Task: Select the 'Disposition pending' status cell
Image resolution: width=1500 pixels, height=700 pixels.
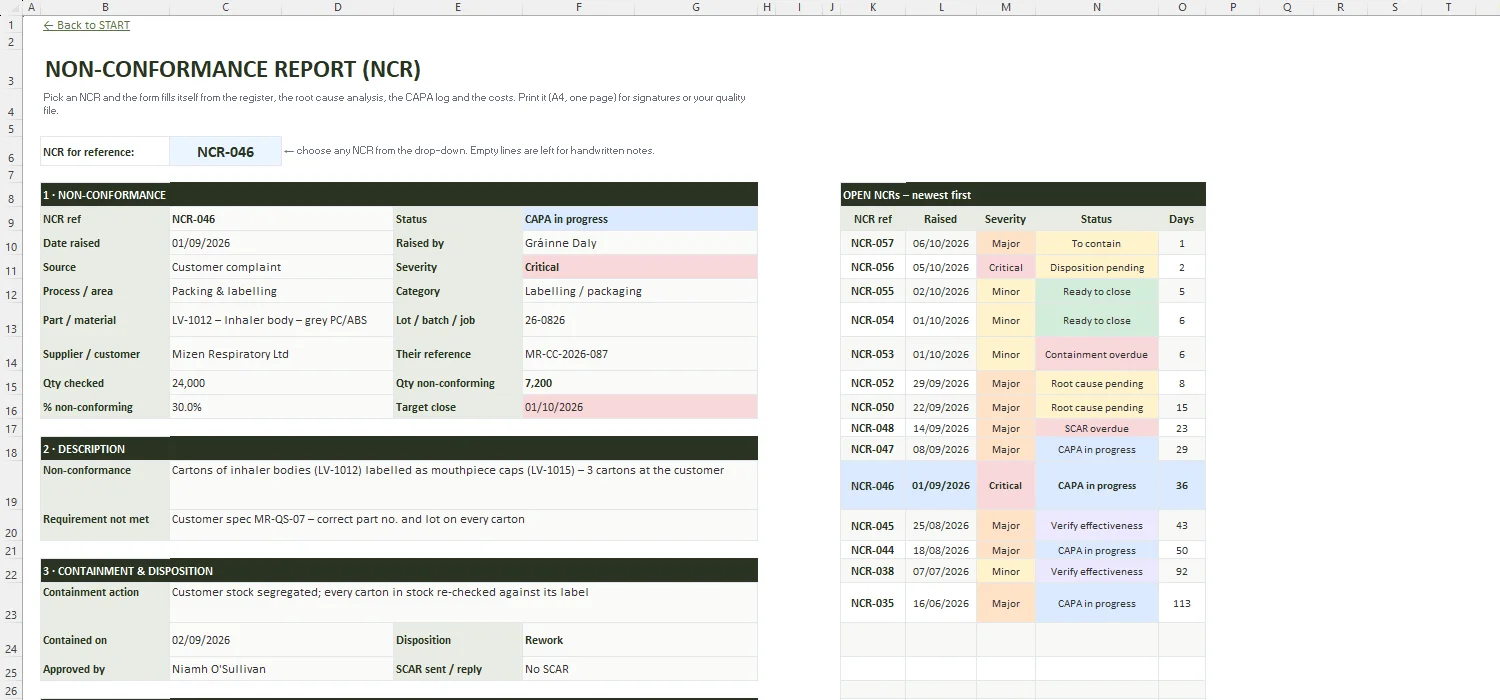Action: coord(1097,267)
